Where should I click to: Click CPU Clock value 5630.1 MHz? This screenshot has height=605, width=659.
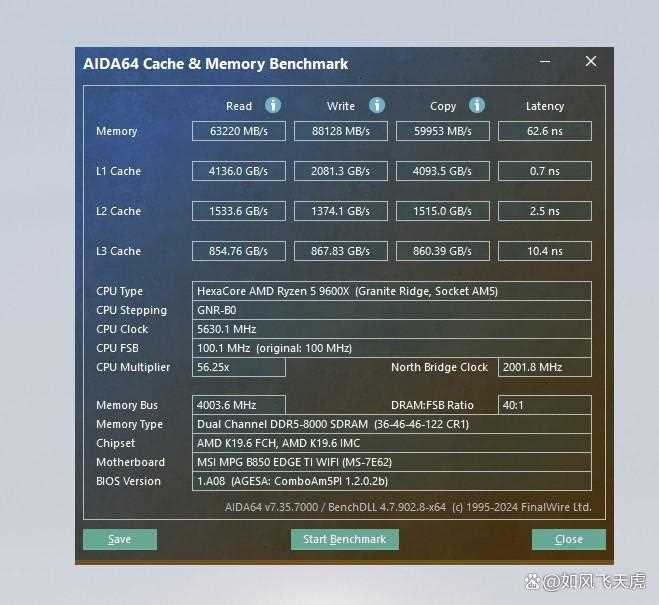pyautogui.click(x=392, y=329)
